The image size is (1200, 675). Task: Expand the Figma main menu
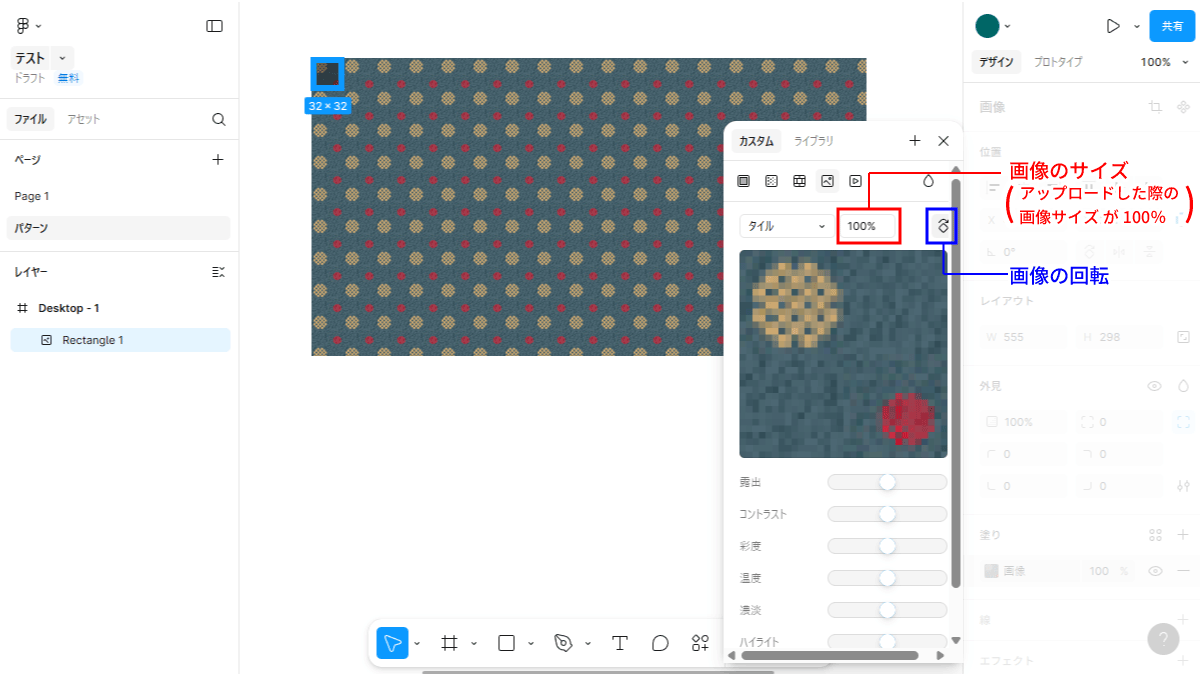(28, 26)
